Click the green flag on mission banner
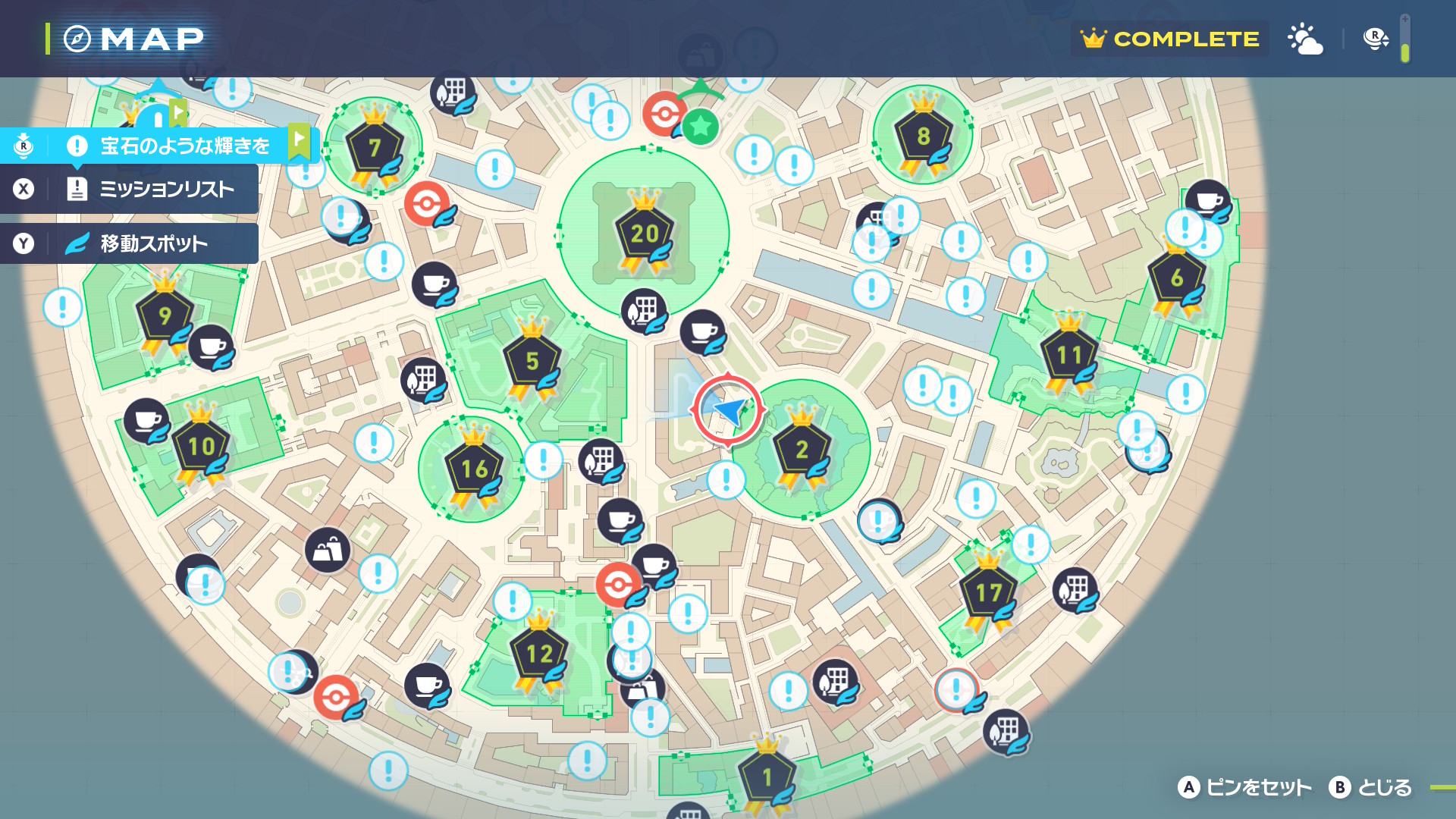Screen dimensions: 1456x819 pyautogui.click(x=300, y=140)
